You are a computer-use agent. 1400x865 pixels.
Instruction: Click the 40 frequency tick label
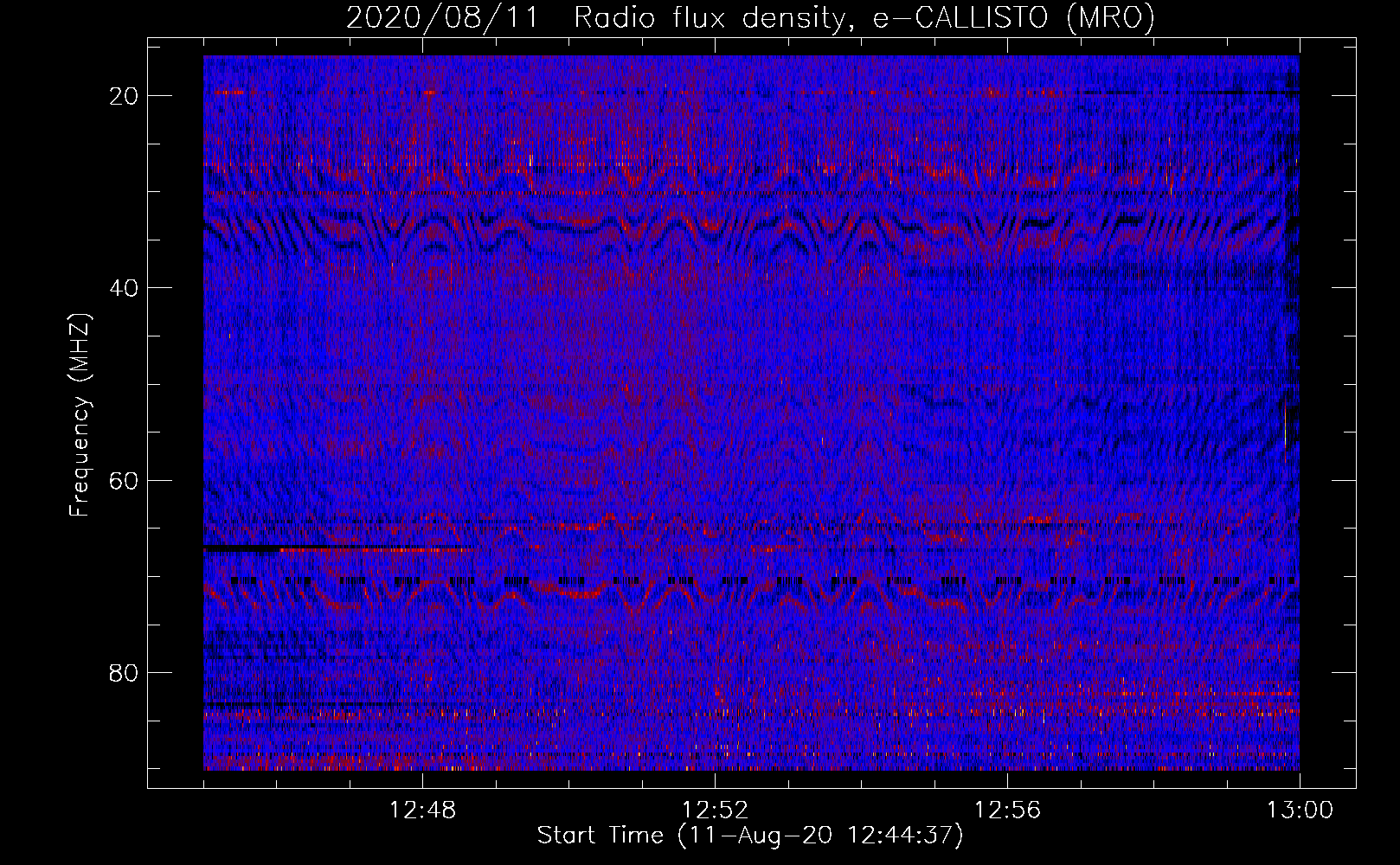pyautogui.click(x=125, y=287)
